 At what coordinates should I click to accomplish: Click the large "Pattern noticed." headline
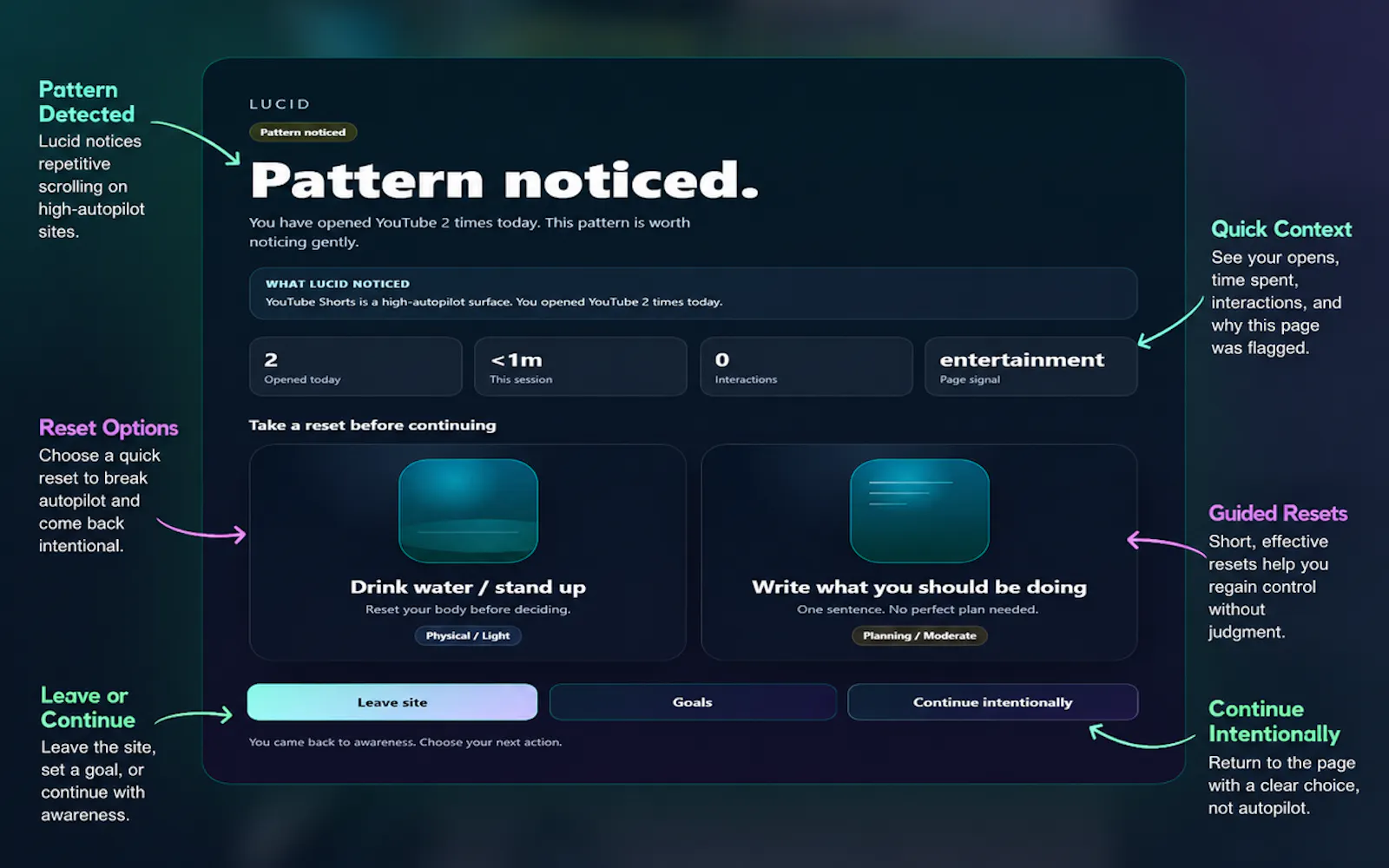(504, 180)
